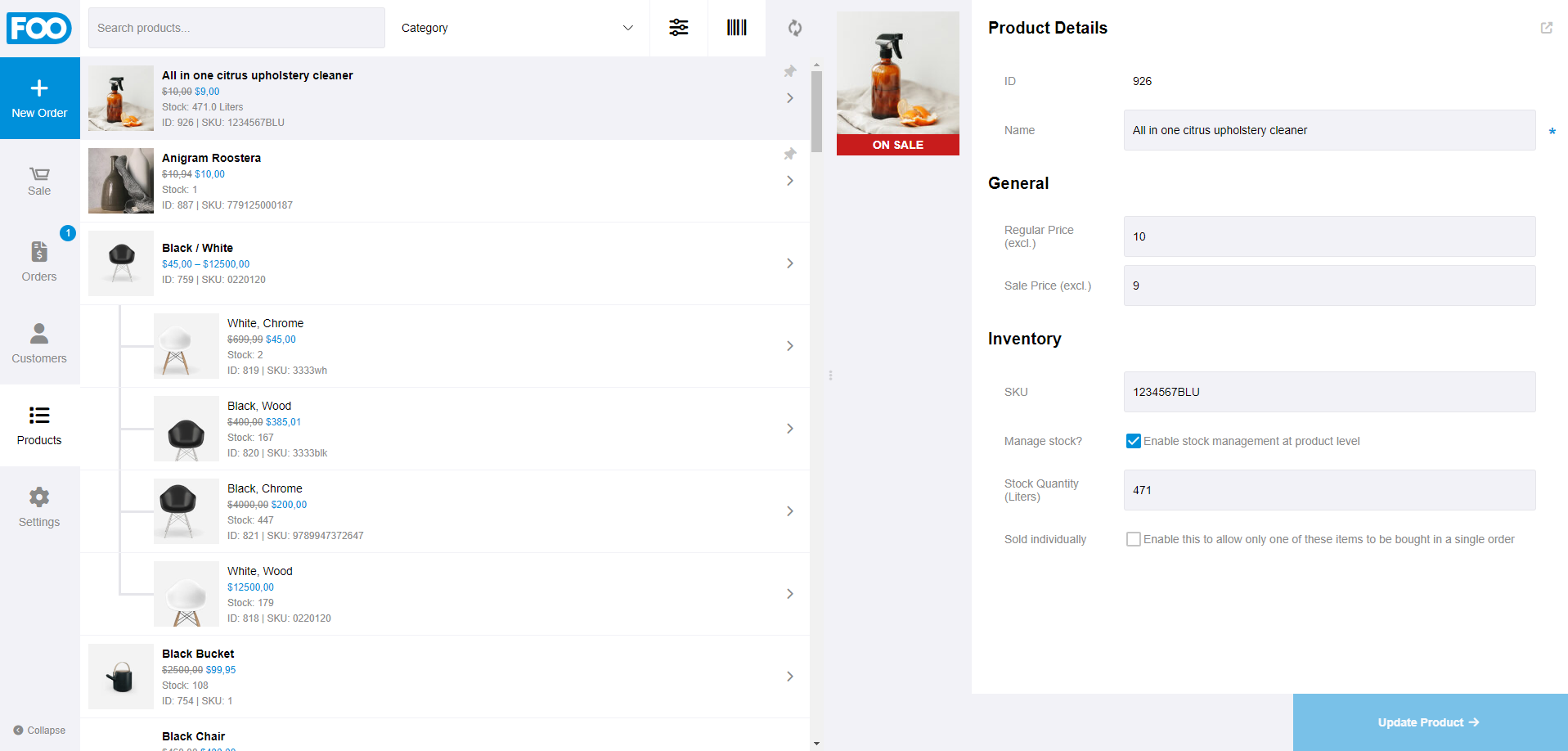This screenshot has height=751, width=1568.
Task: Open Black, Wood variation chevron
Action: (790, 429)
